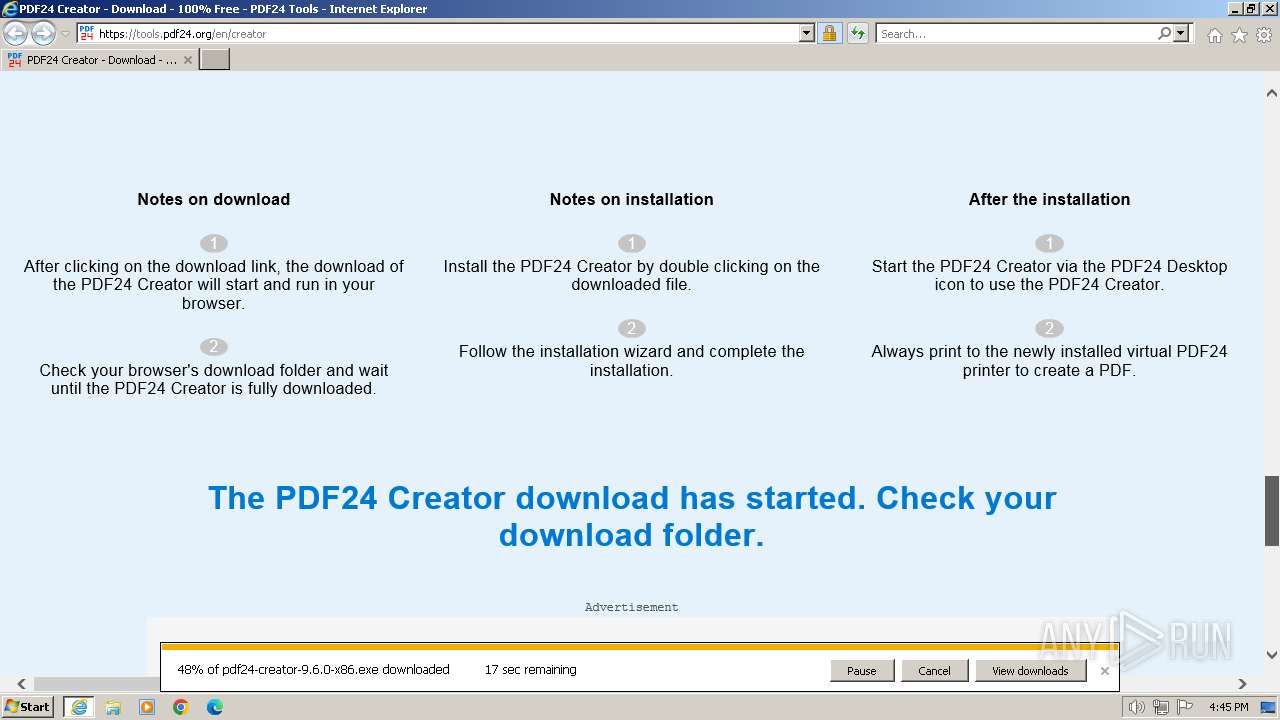Pause the pdf24-creator download
The image size is (1280, 720).
[x=862, y=671]
